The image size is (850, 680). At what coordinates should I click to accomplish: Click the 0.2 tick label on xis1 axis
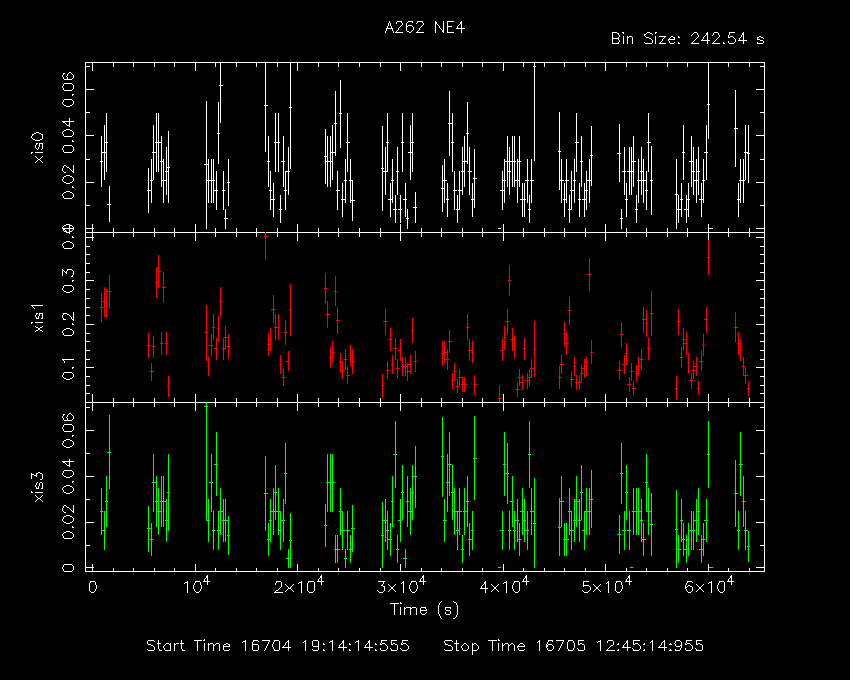coord(68,324)
